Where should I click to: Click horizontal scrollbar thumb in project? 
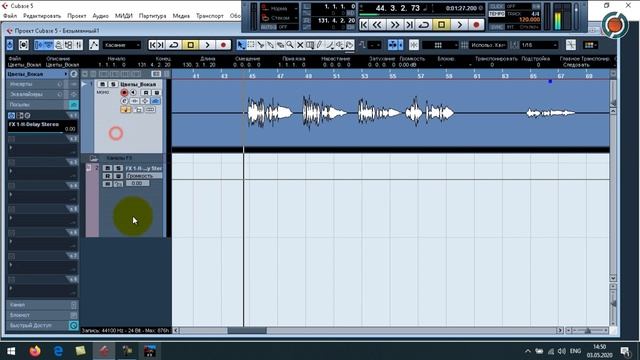[247, 331]
